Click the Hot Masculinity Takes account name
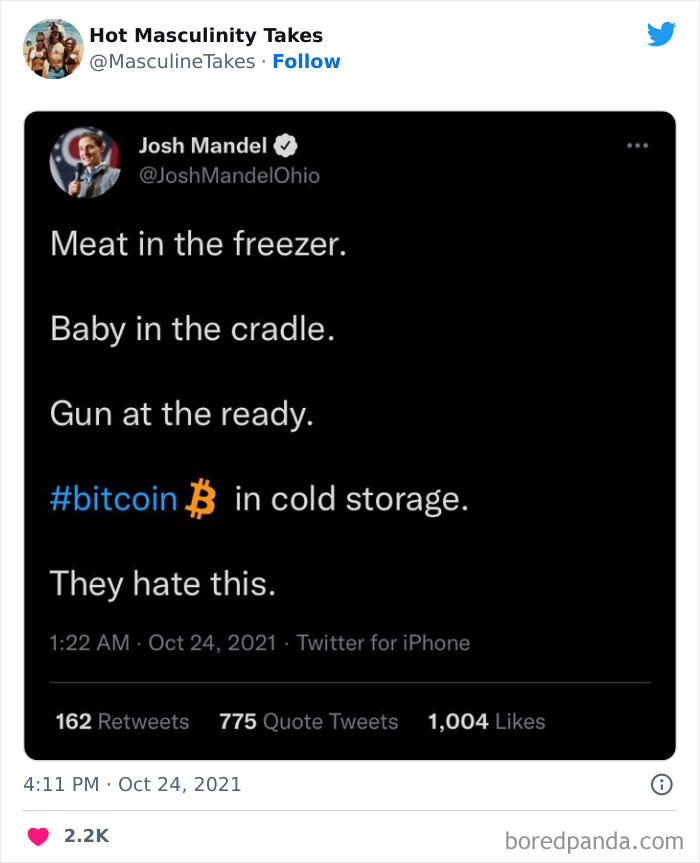 (x=204, y=35)
